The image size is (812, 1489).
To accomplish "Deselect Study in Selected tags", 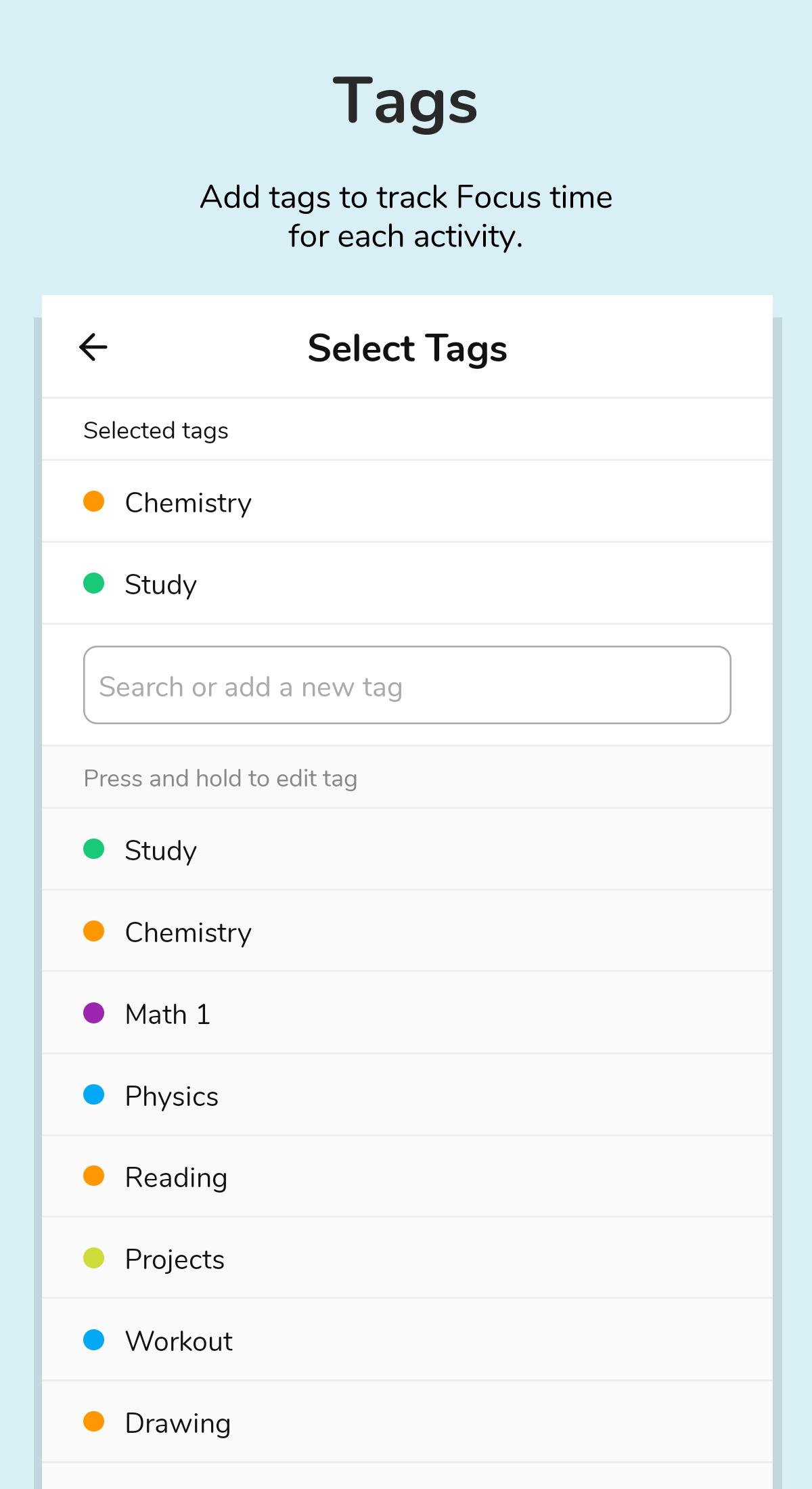I will point(160,584).
